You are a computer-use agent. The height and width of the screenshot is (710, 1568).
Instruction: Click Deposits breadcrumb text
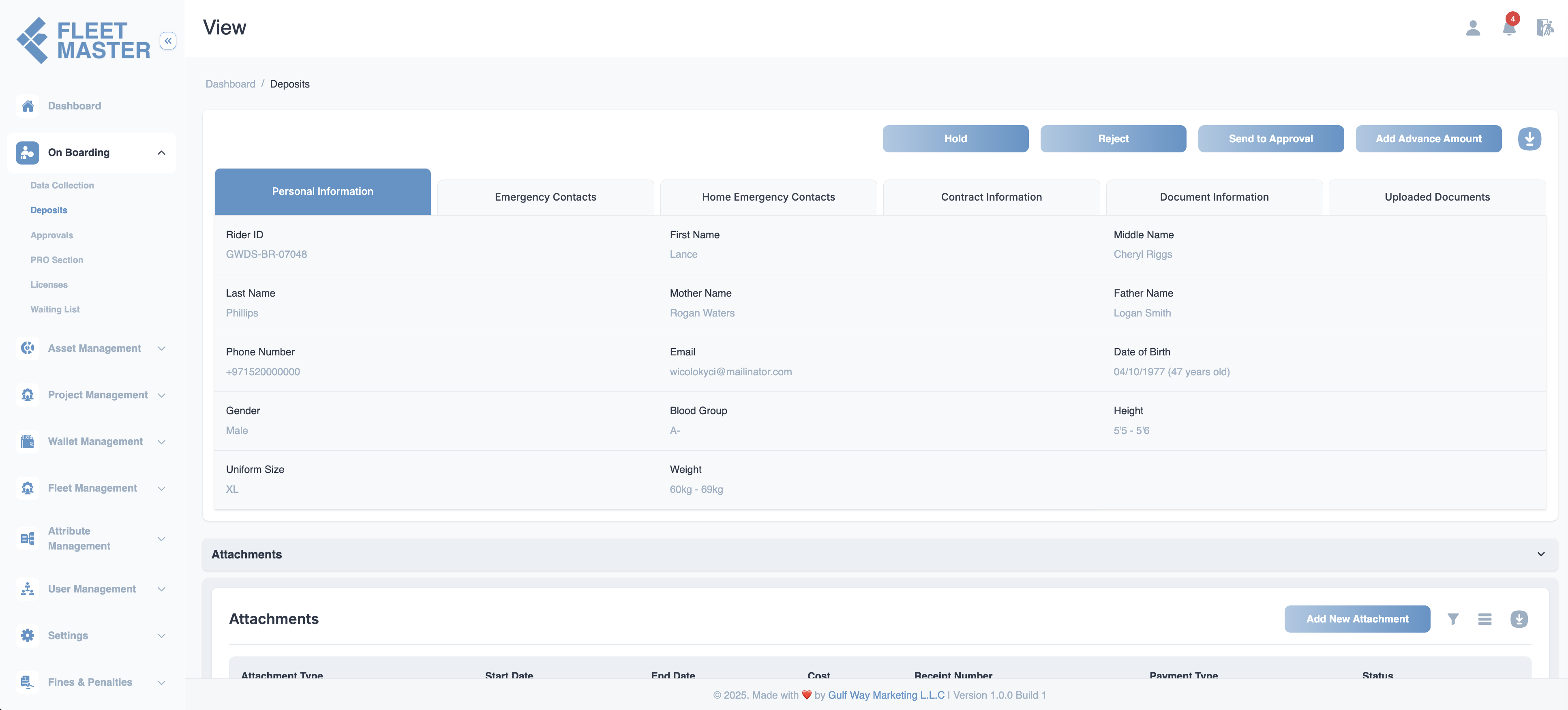(x=289, y=84)
